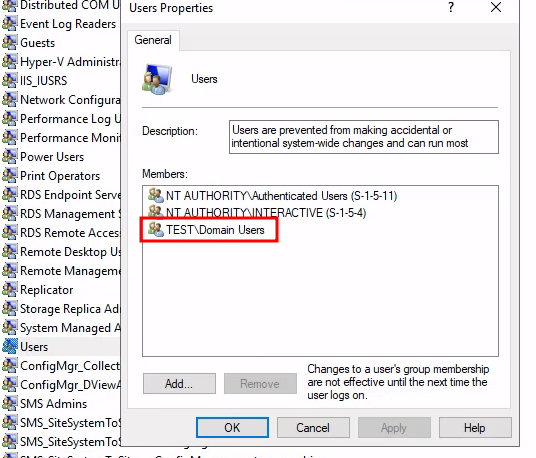Select the Remote Desktop Users icon
536x458 pixels.
[9, 252]
